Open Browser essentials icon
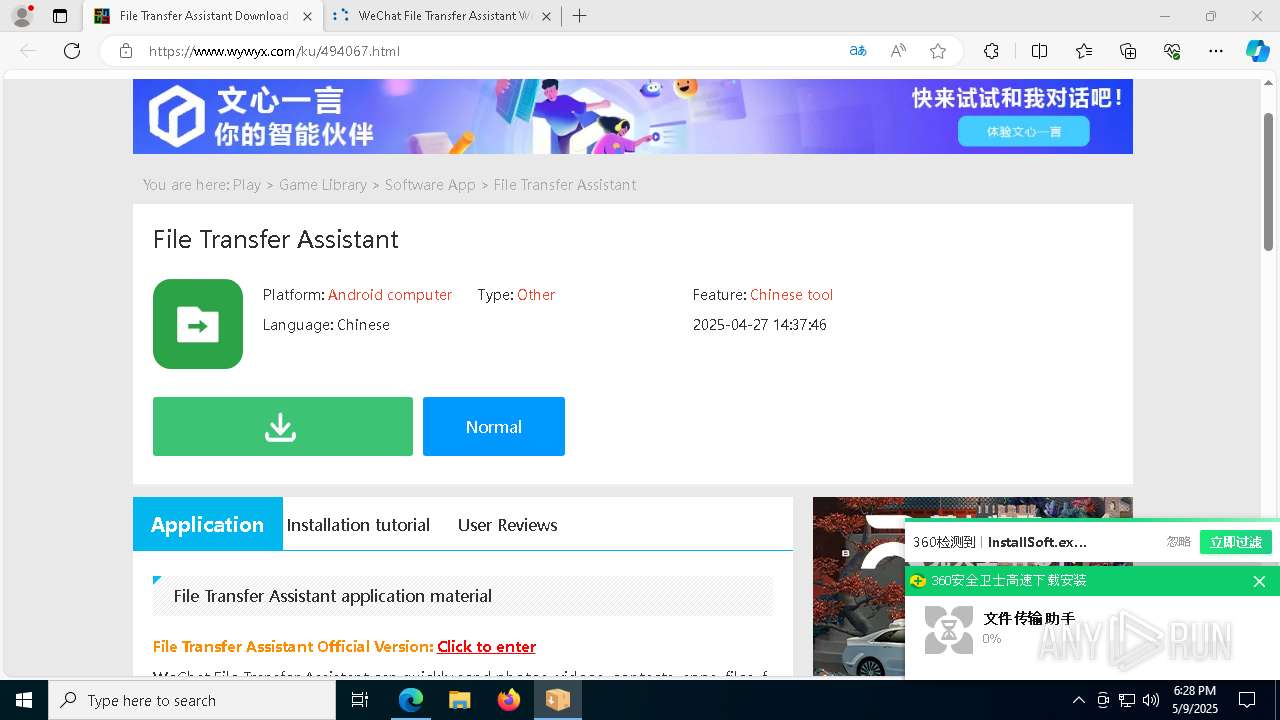 point(1172,51)
